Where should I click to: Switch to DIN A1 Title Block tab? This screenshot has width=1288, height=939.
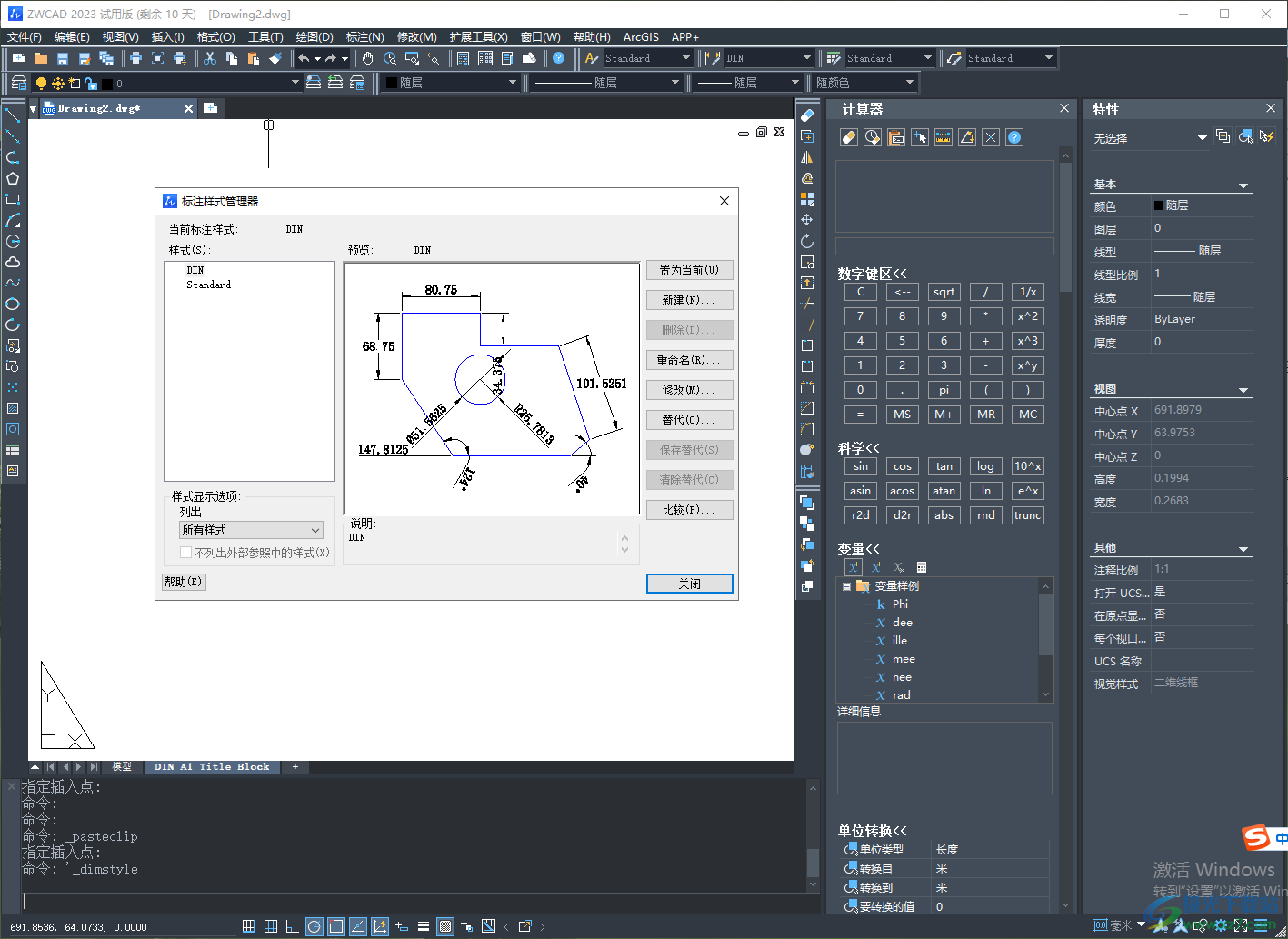[212, 767]
